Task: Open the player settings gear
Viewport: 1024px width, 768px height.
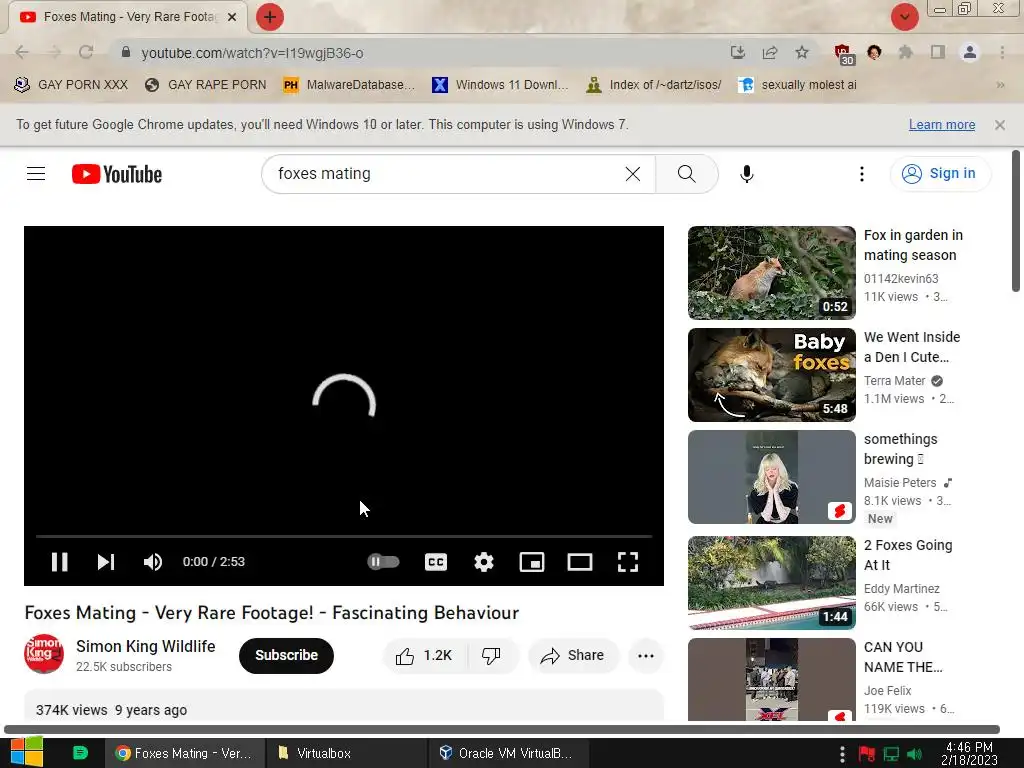Action: coord(484,562)
